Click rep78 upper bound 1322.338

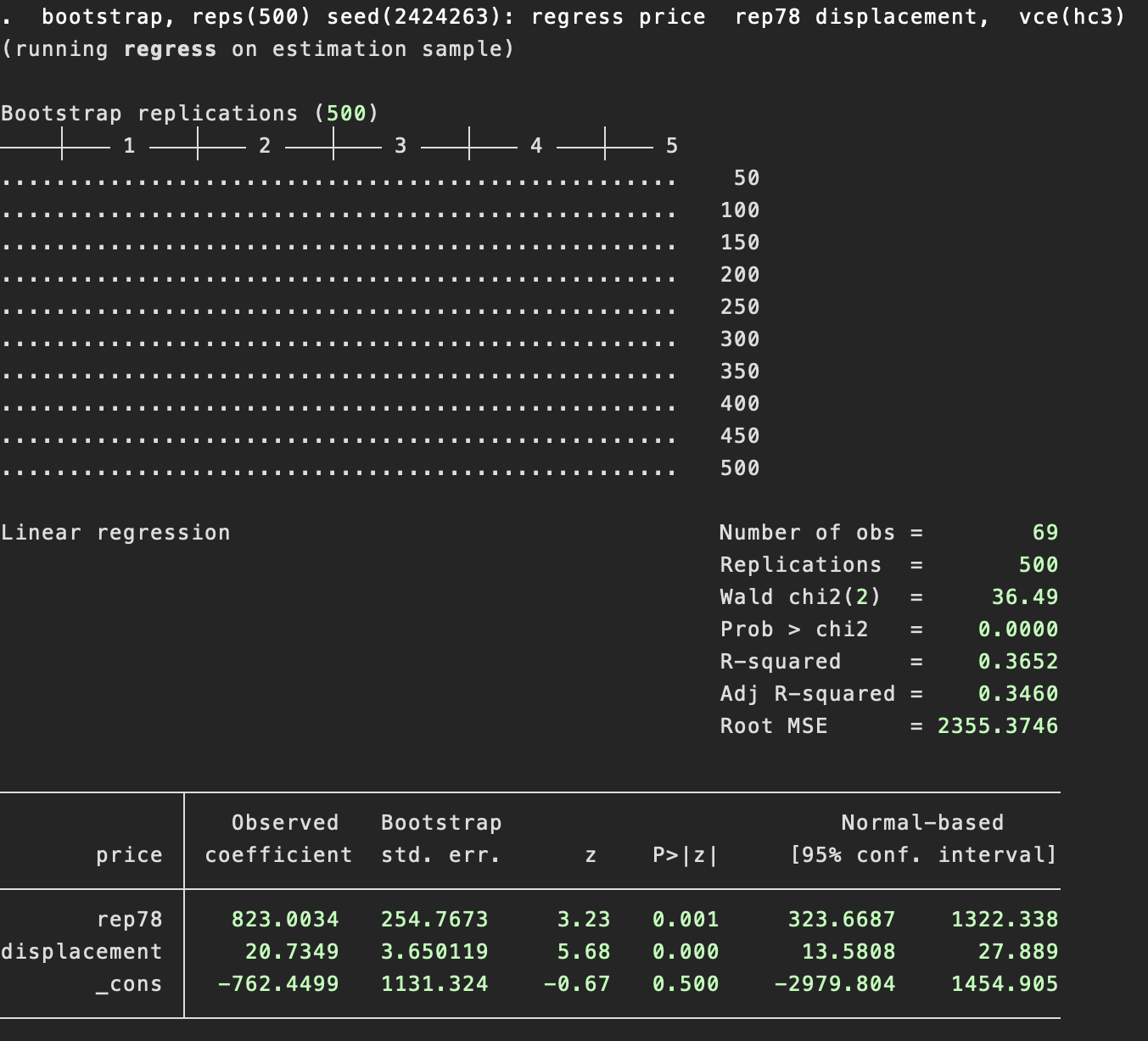click(1005, 920)
